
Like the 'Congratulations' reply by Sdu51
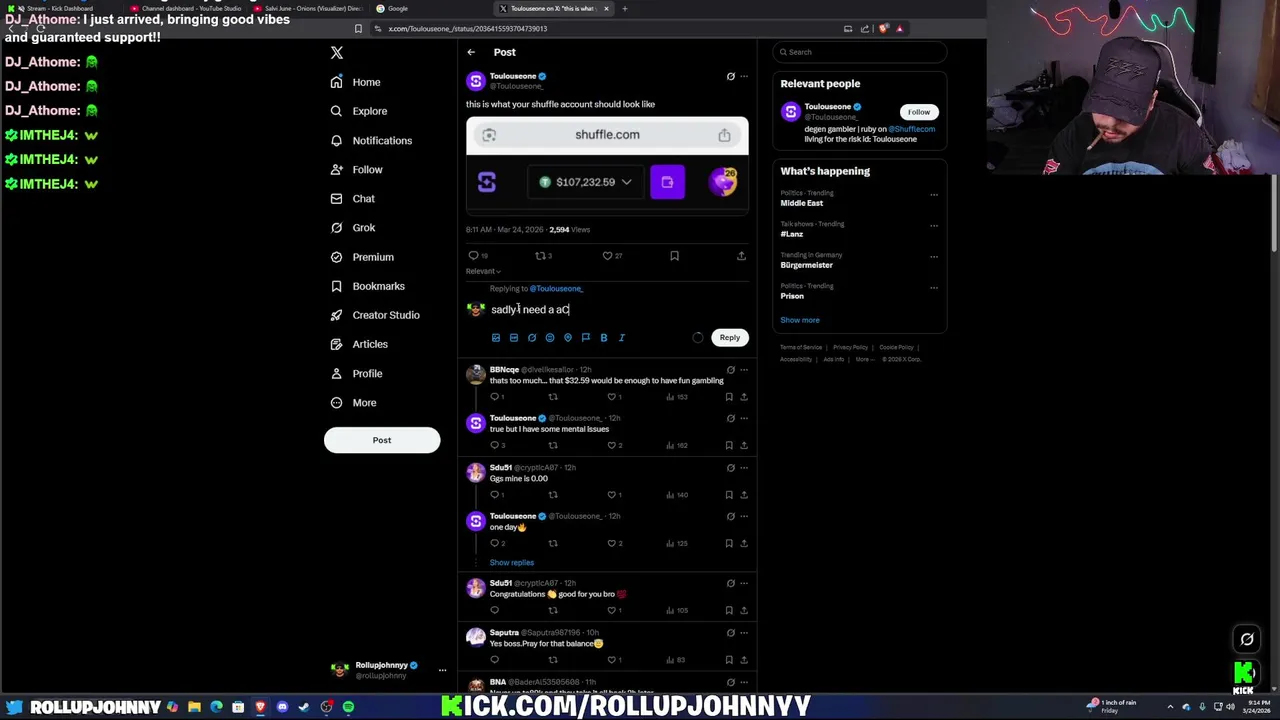pos(612,610)
